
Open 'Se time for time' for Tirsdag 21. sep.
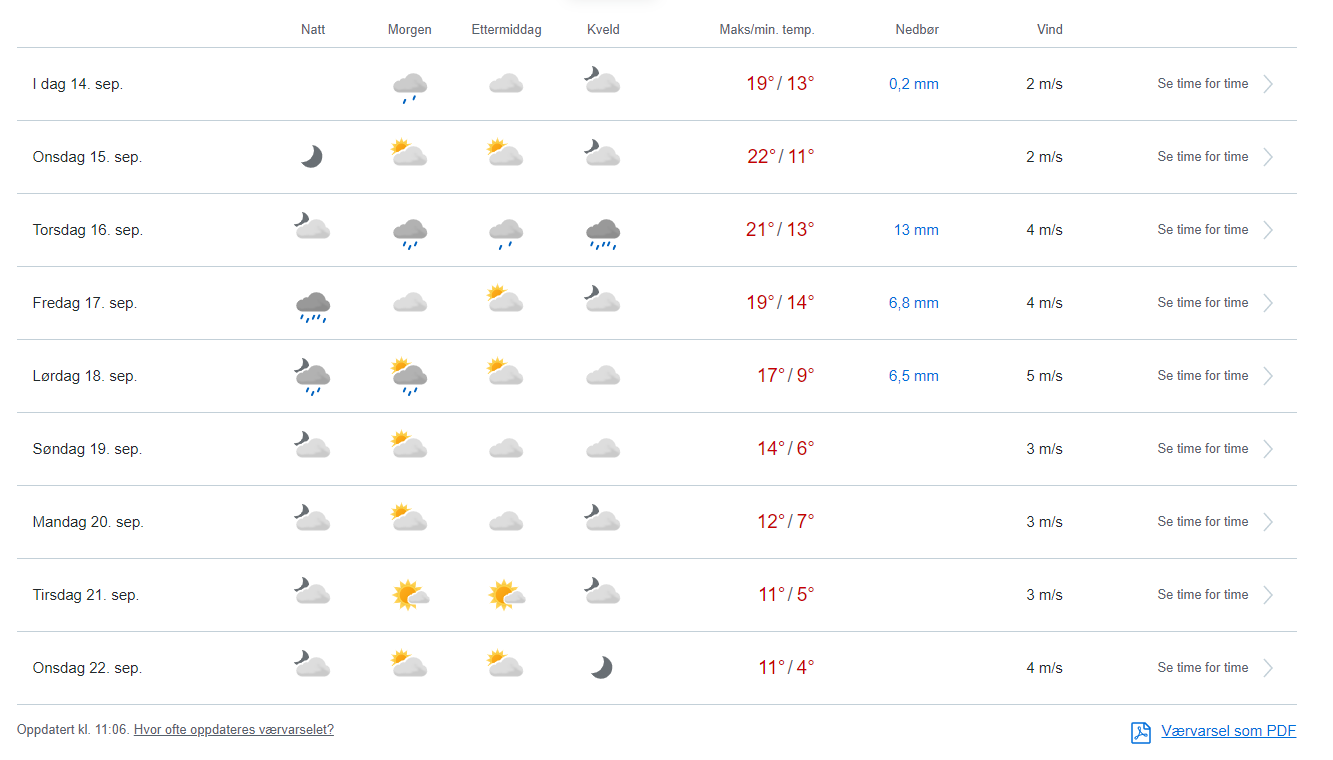point(1202,595)
